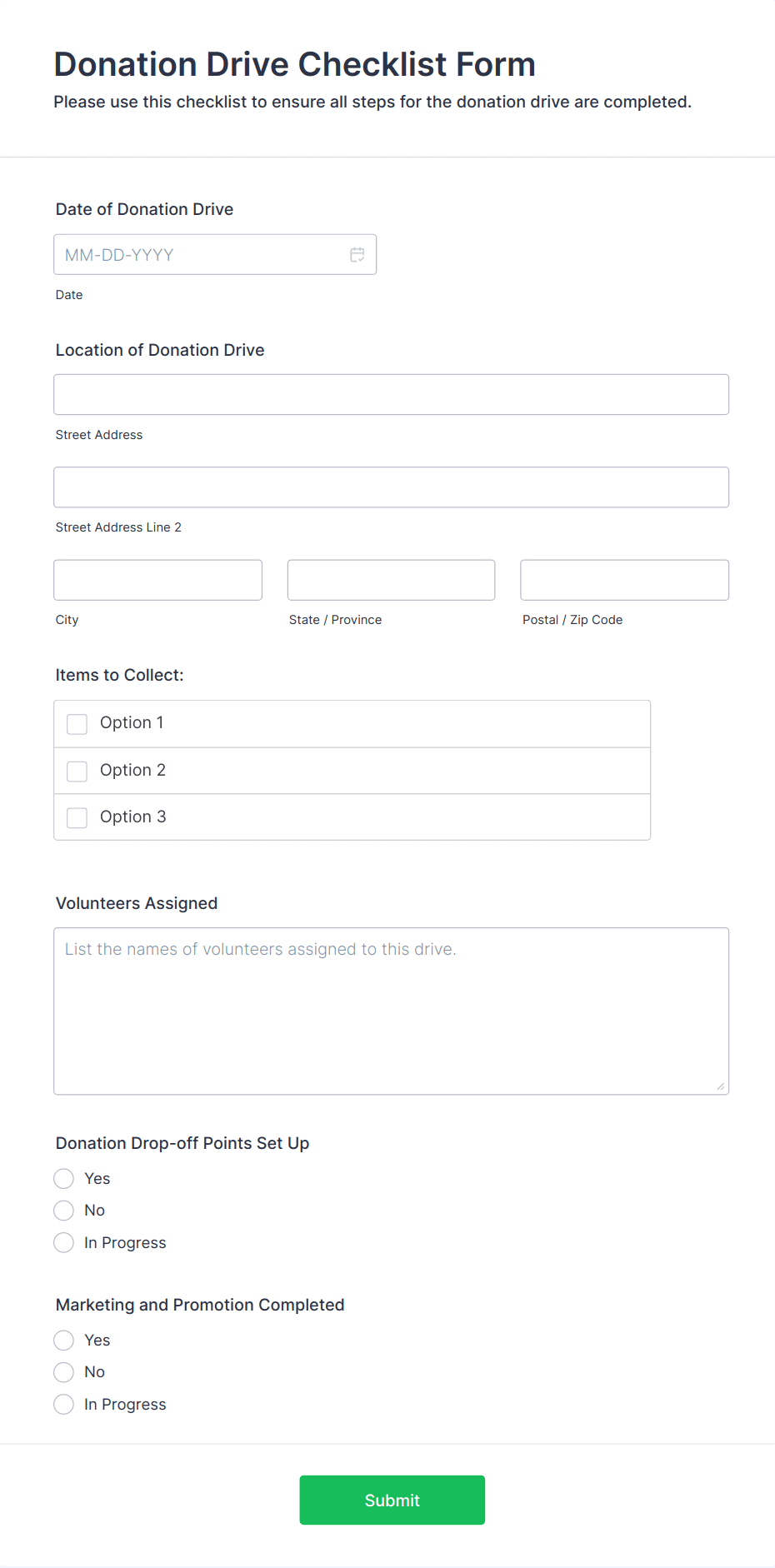Tick the Option 2 checkbox
The width and height of the screenshot is (775, 1568).
77,772
